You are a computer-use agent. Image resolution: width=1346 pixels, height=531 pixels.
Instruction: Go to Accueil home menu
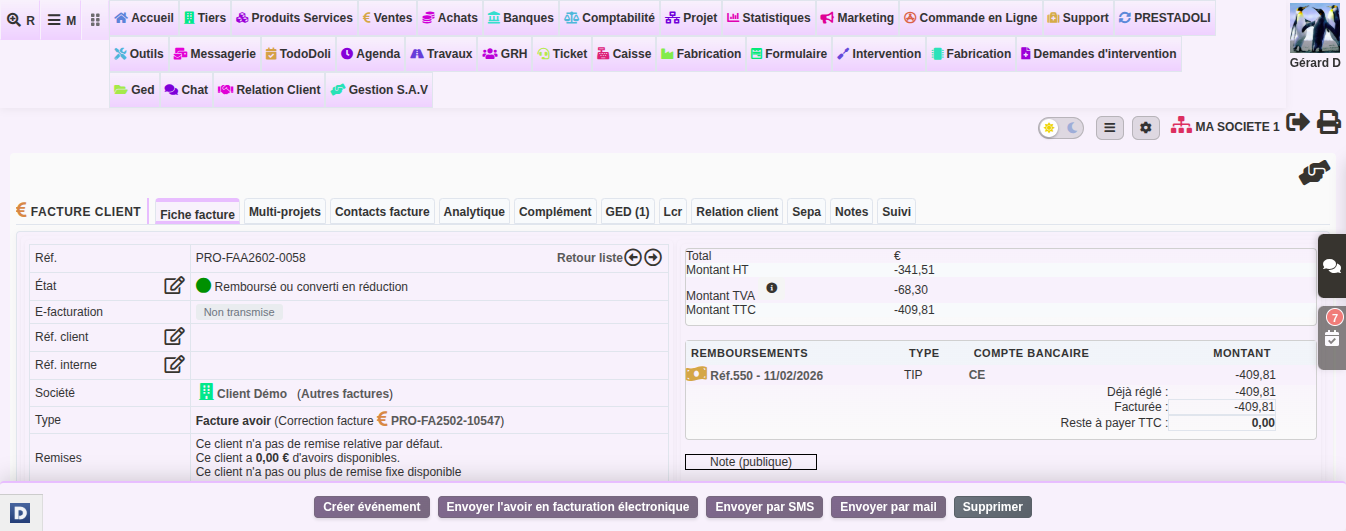[144, 18]
